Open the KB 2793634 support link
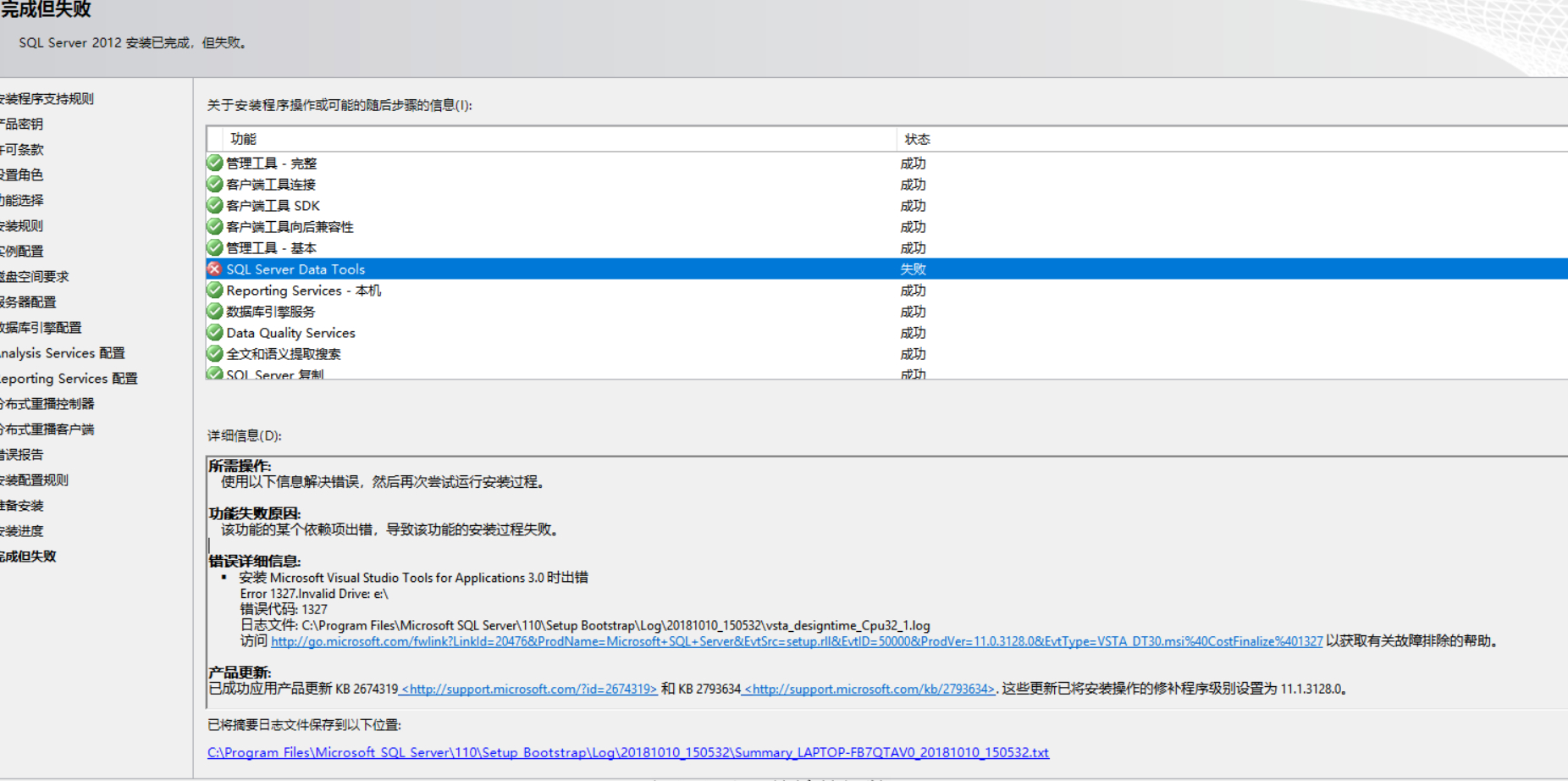The height and width of the screenshot is (781, 1568). click(869, 689)
